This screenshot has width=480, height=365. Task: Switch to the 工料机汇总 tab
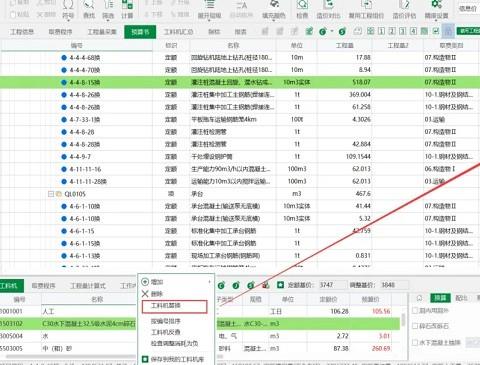pyautogui.click(x=178, y=32)
